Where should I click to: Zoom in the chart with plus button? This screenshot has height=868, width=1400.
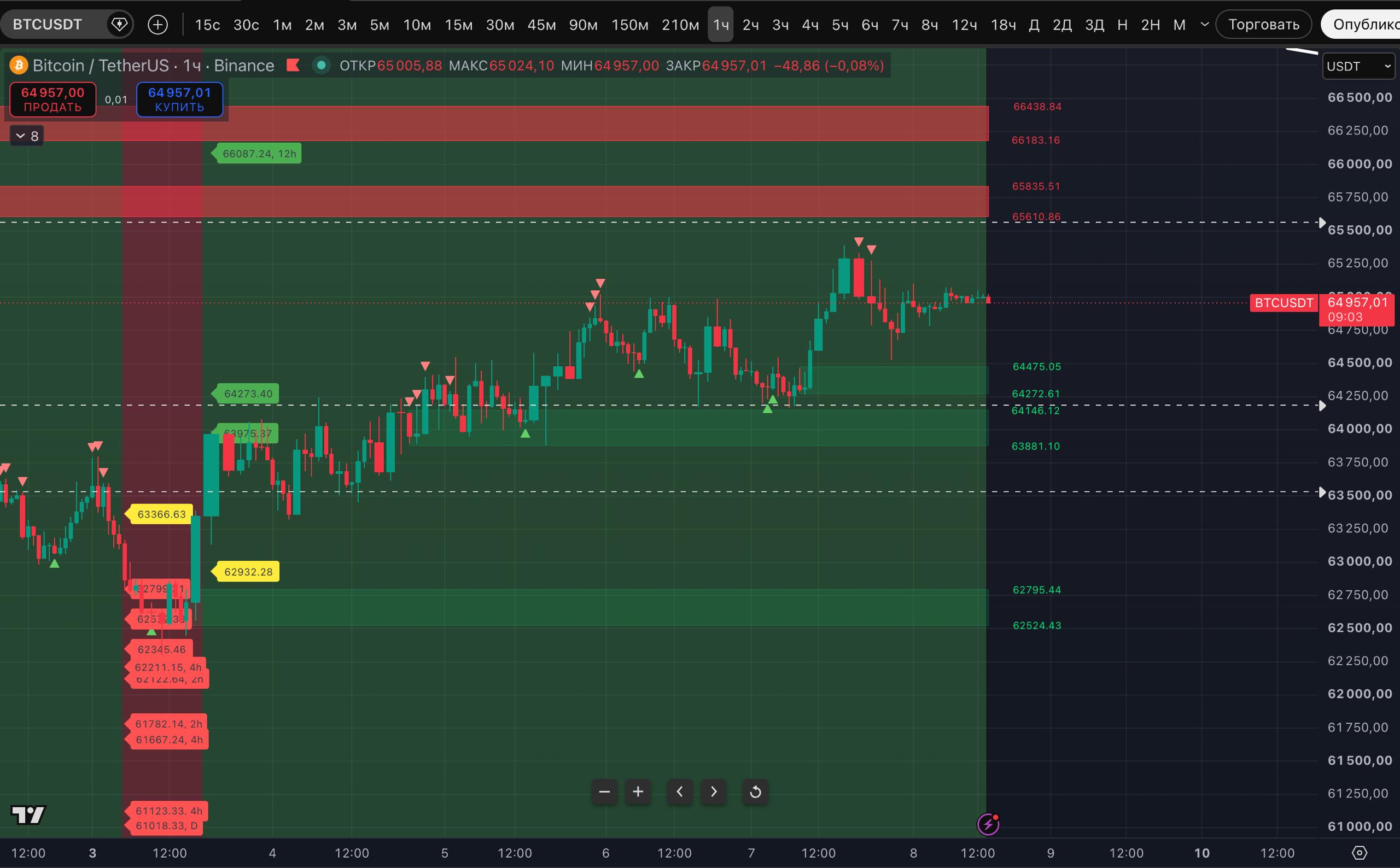pos(638,791)
